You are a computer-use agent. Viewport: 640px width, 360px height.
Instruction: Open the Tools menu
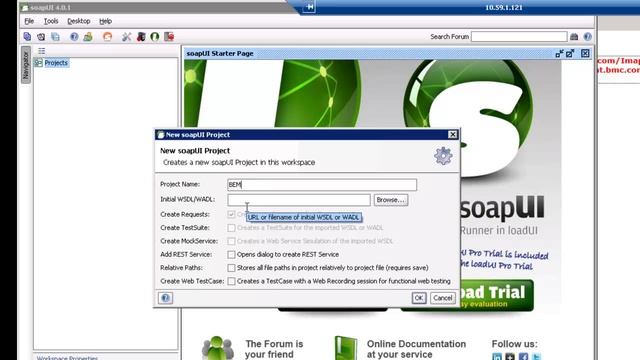[51, 21]
